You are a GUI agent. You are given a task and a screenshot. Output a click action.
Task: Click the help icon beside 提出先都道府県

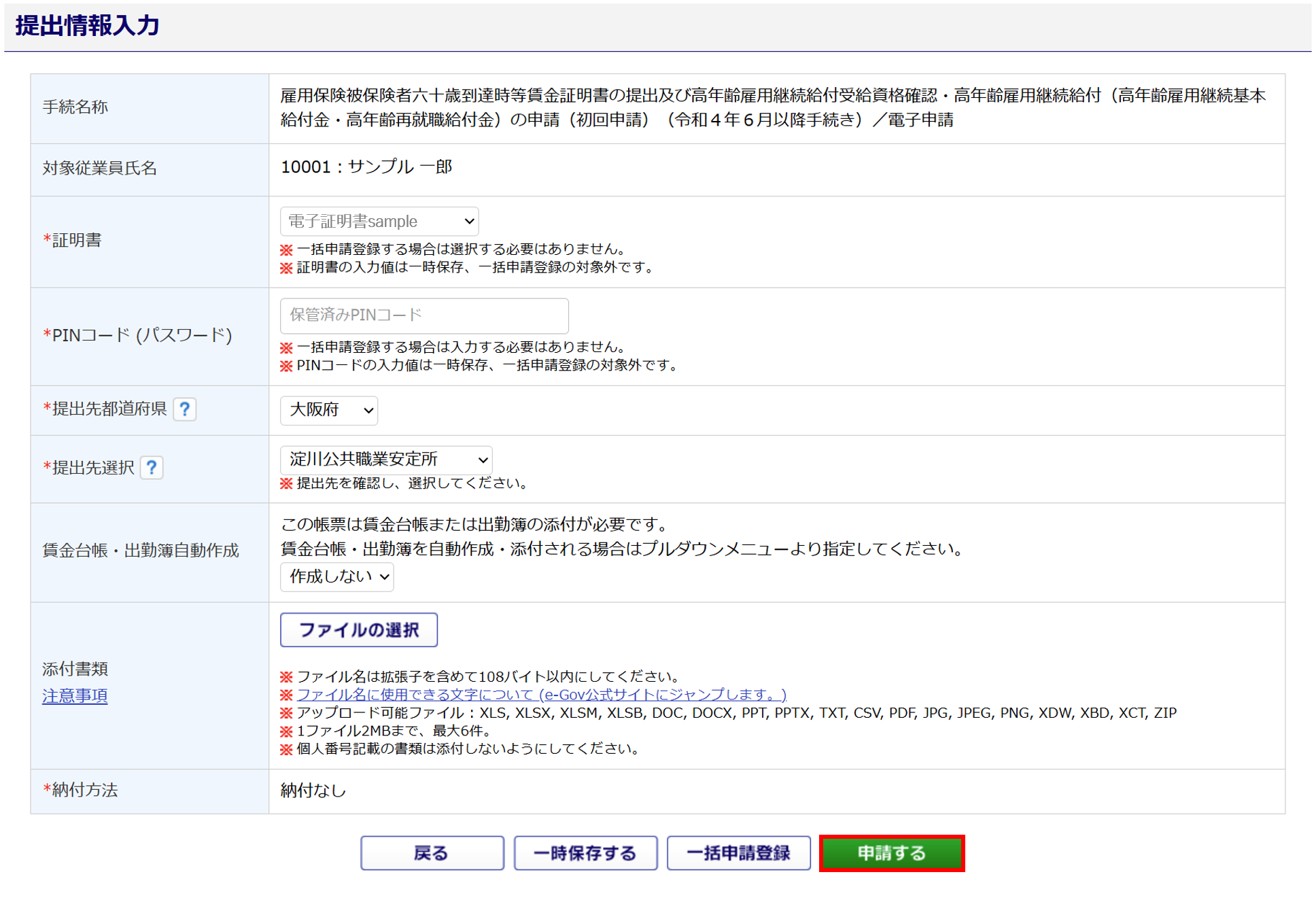(x=185, y=409)
